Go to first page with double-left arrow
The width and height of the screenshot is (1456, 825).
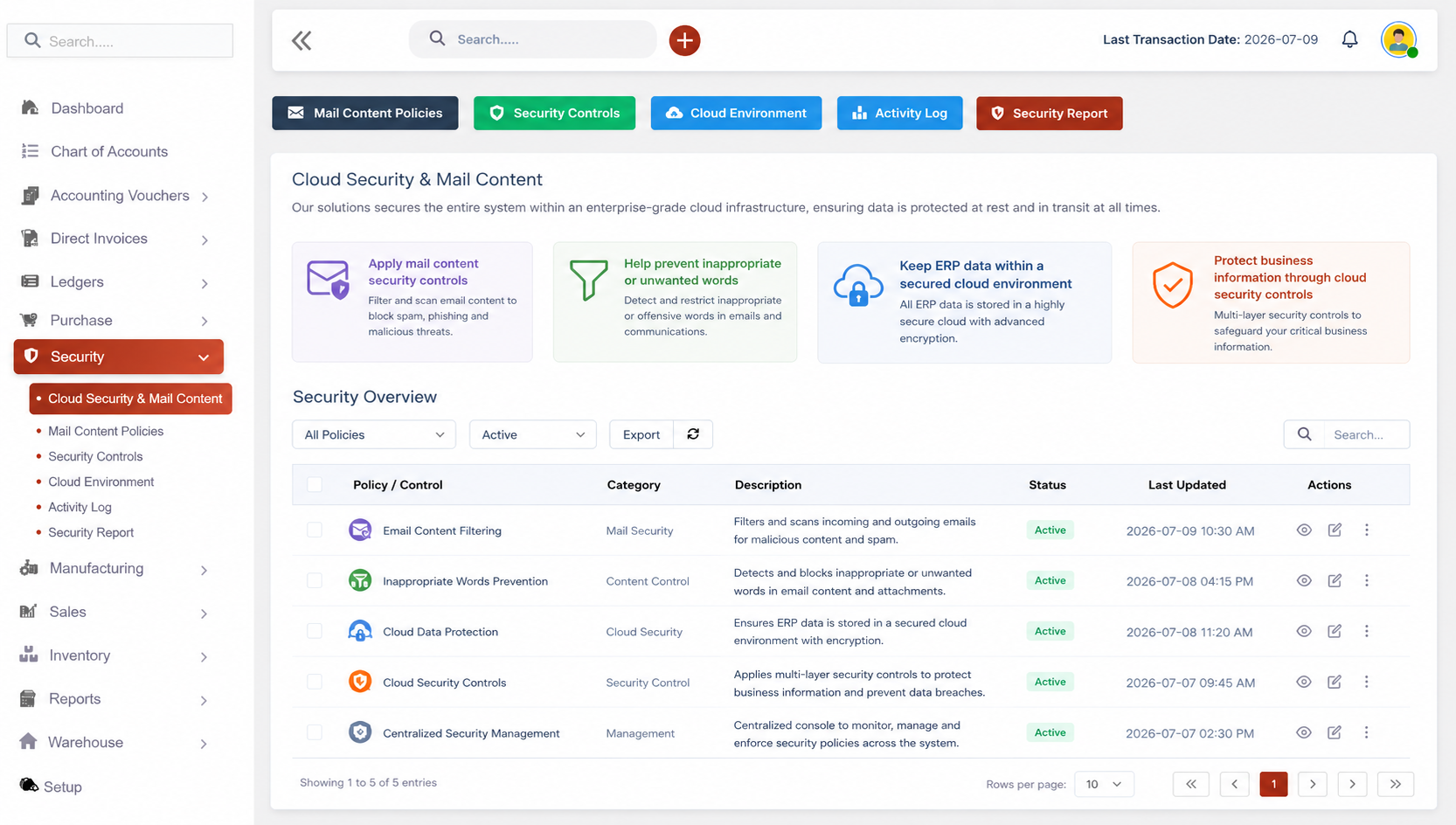[1191, 784]
